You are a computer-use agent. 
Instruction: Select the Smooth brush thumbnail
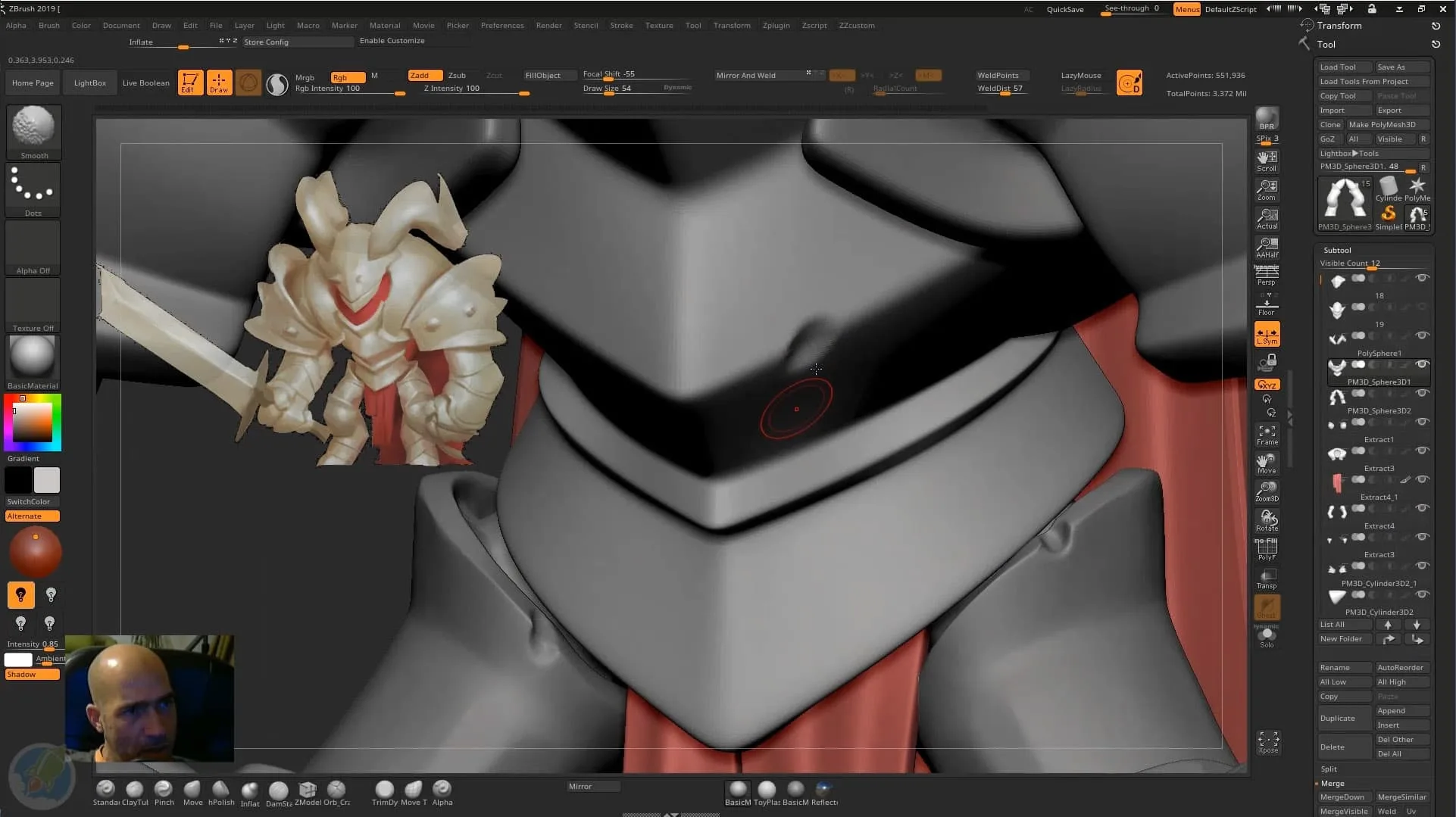coord(33,127)
